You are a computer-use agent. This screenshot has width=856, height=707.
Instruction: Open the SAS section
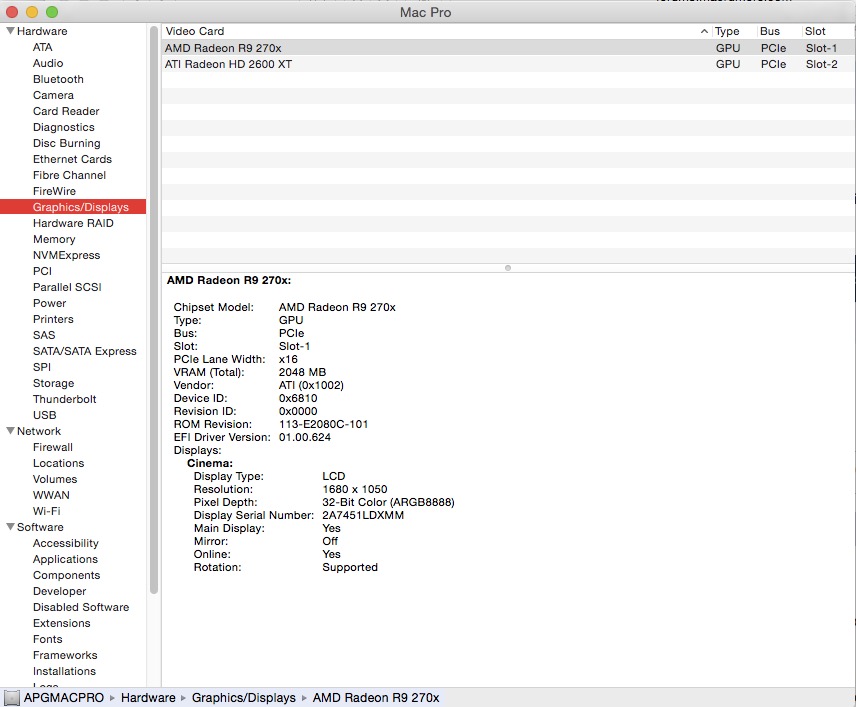point(44,335)
